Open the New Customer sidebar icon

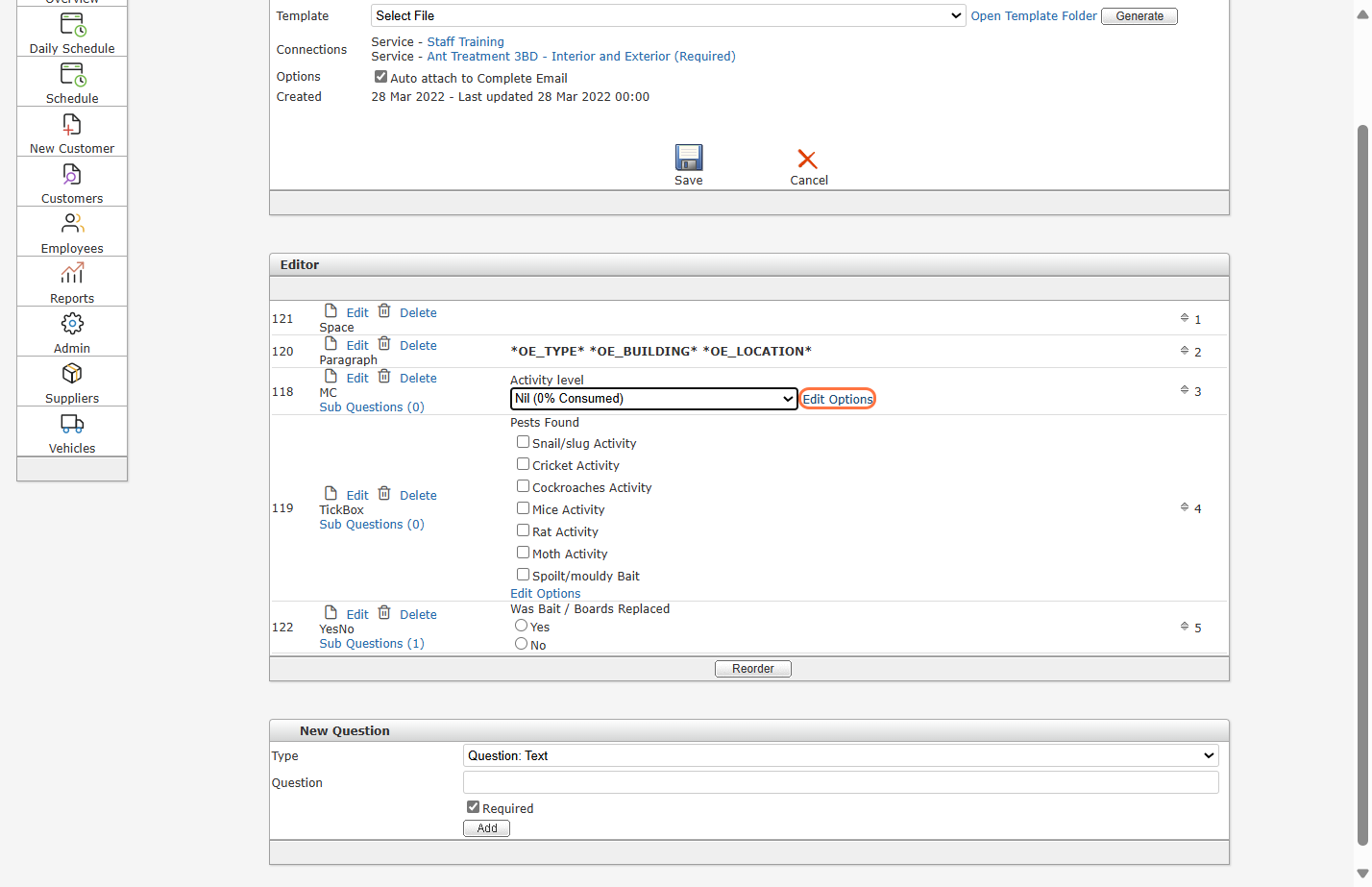tap(72, 125)
